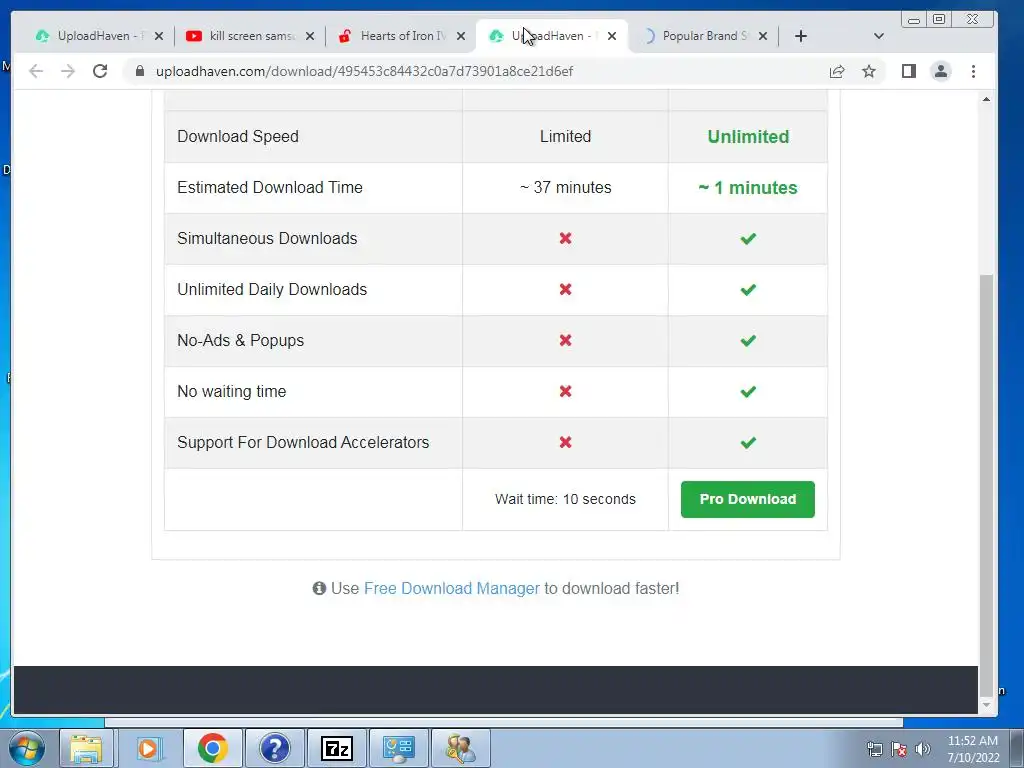Click red X for No-Ads & Popups
Viewport: 1024px width, 768px height.
(x=566, y=340)
